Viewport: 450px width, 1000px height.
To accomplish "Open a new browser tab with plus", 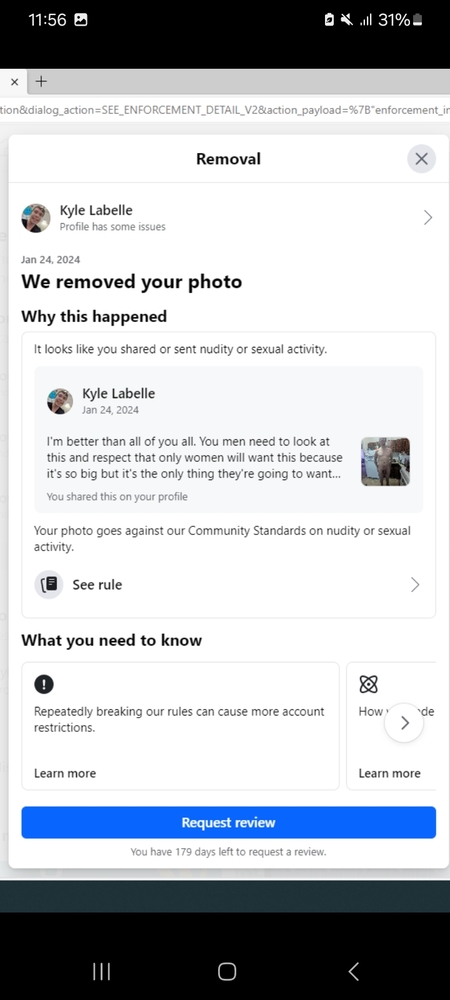I will pyautogui.click(x=41, y=82).
